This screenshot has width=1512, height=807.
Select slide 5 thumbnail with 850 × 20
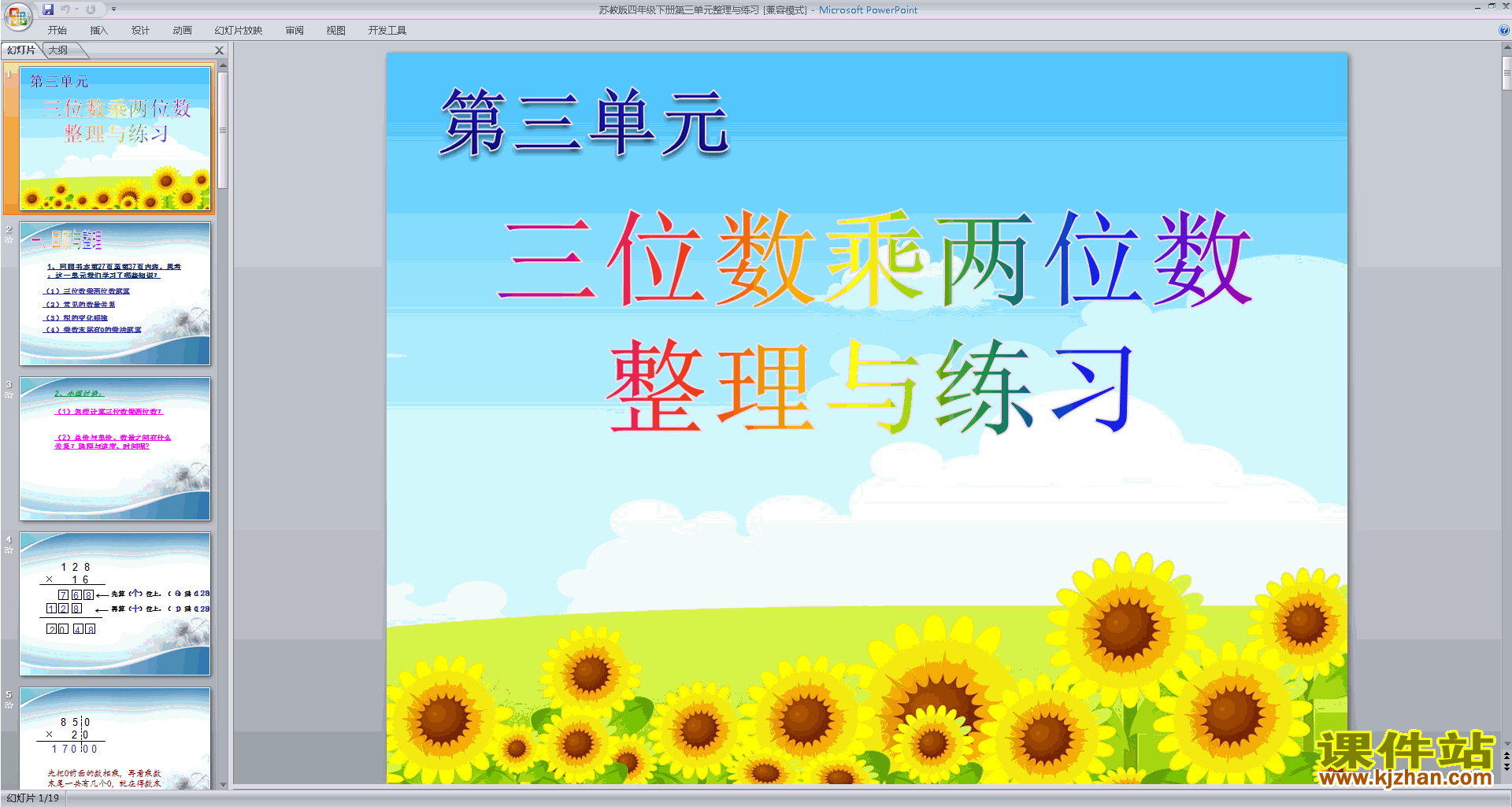115,739
